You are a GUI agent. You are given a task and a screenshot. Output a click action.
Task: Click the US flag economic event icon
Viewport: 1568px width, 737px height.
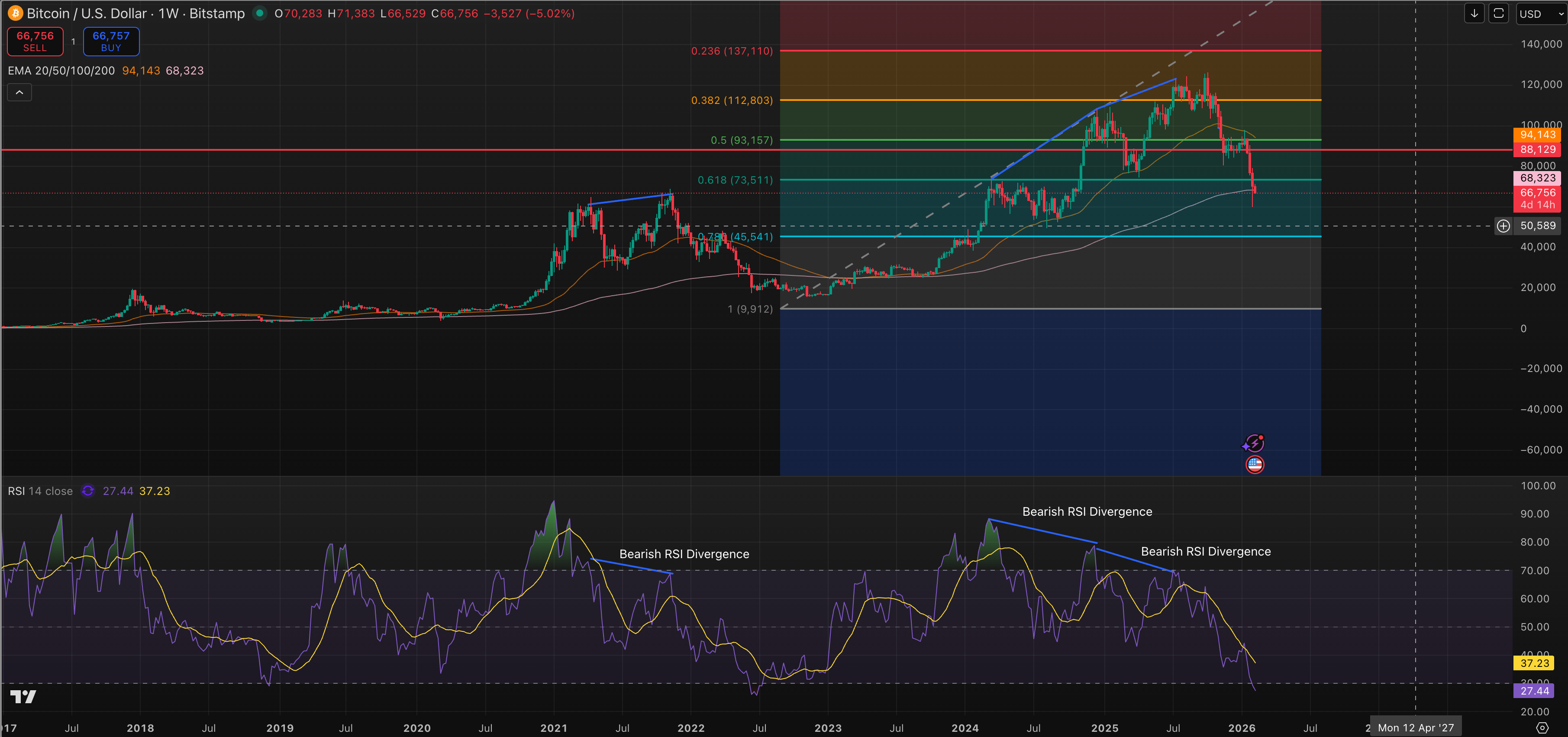pyautogui.click(x=1255, y=465)
